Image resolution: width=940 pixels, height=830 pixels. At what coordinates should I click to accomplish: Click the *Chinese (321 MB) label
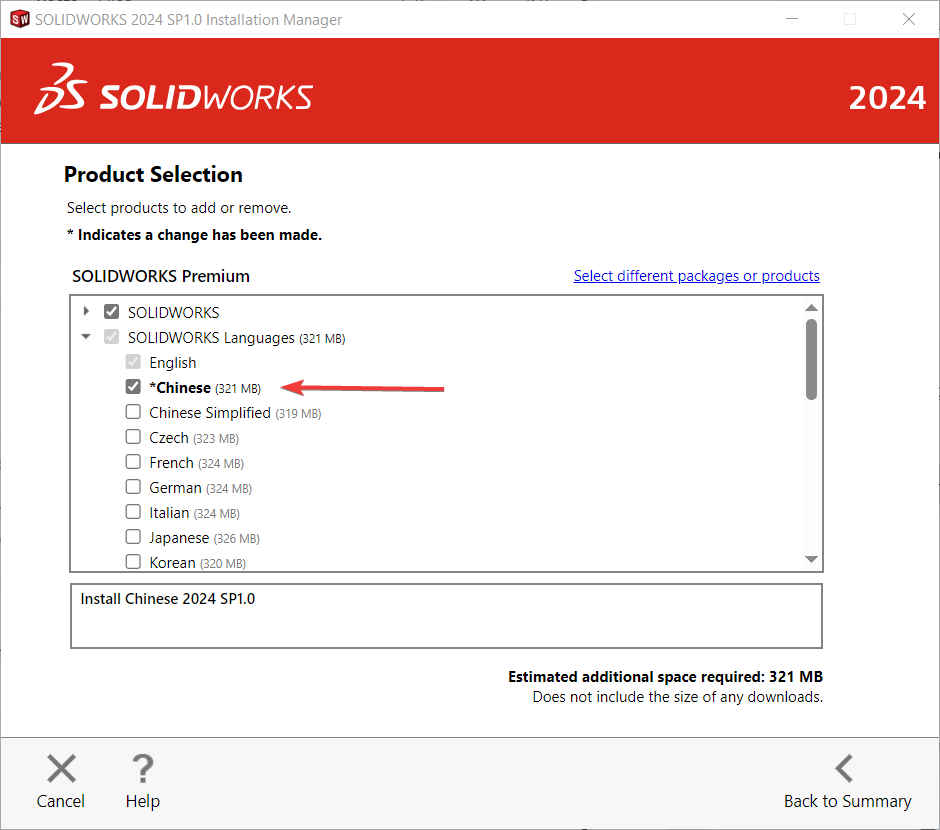point(205,388)
